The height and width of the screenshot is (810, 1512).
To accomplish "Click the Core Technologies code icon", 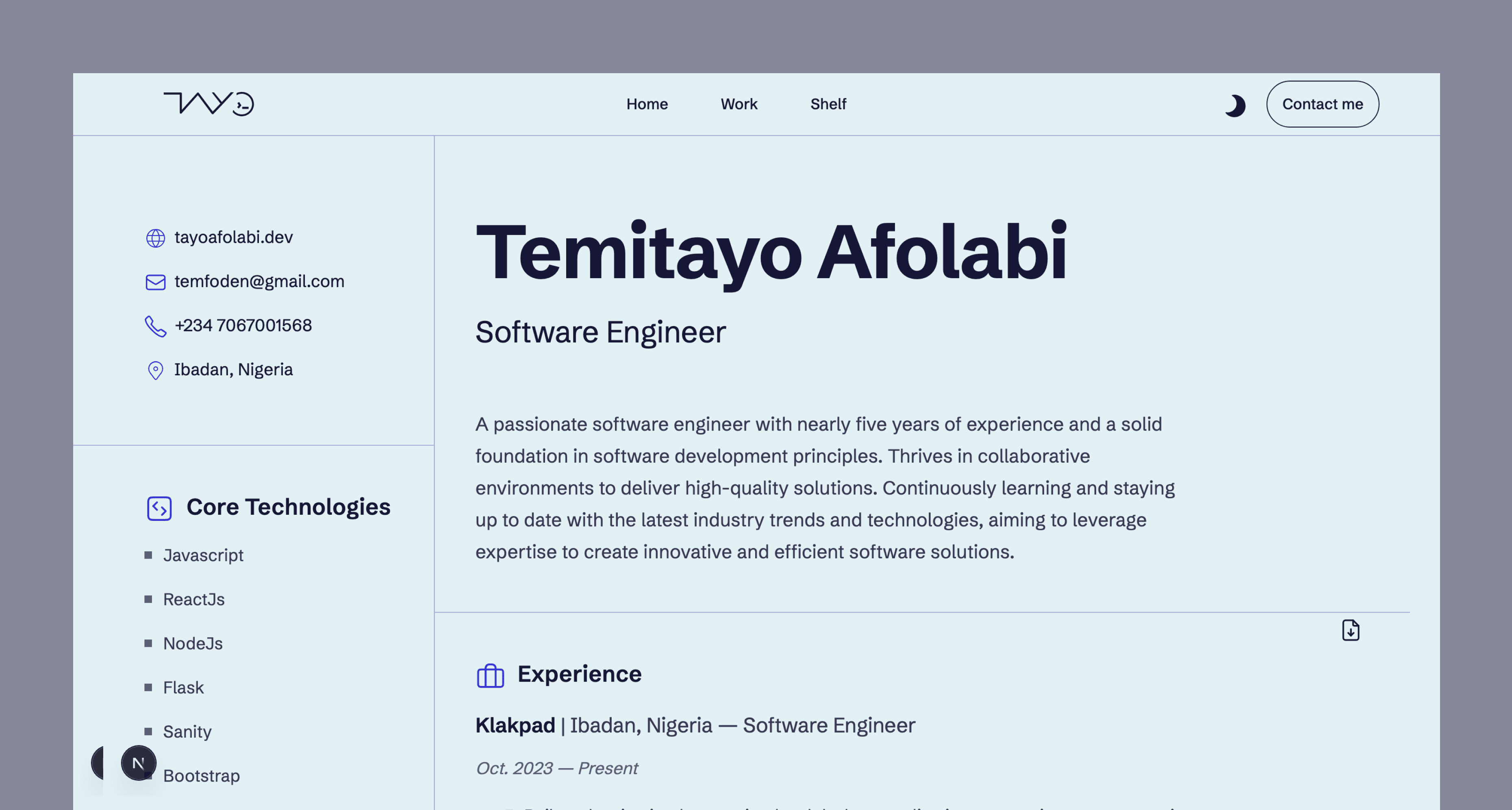I will coord(159,508).
